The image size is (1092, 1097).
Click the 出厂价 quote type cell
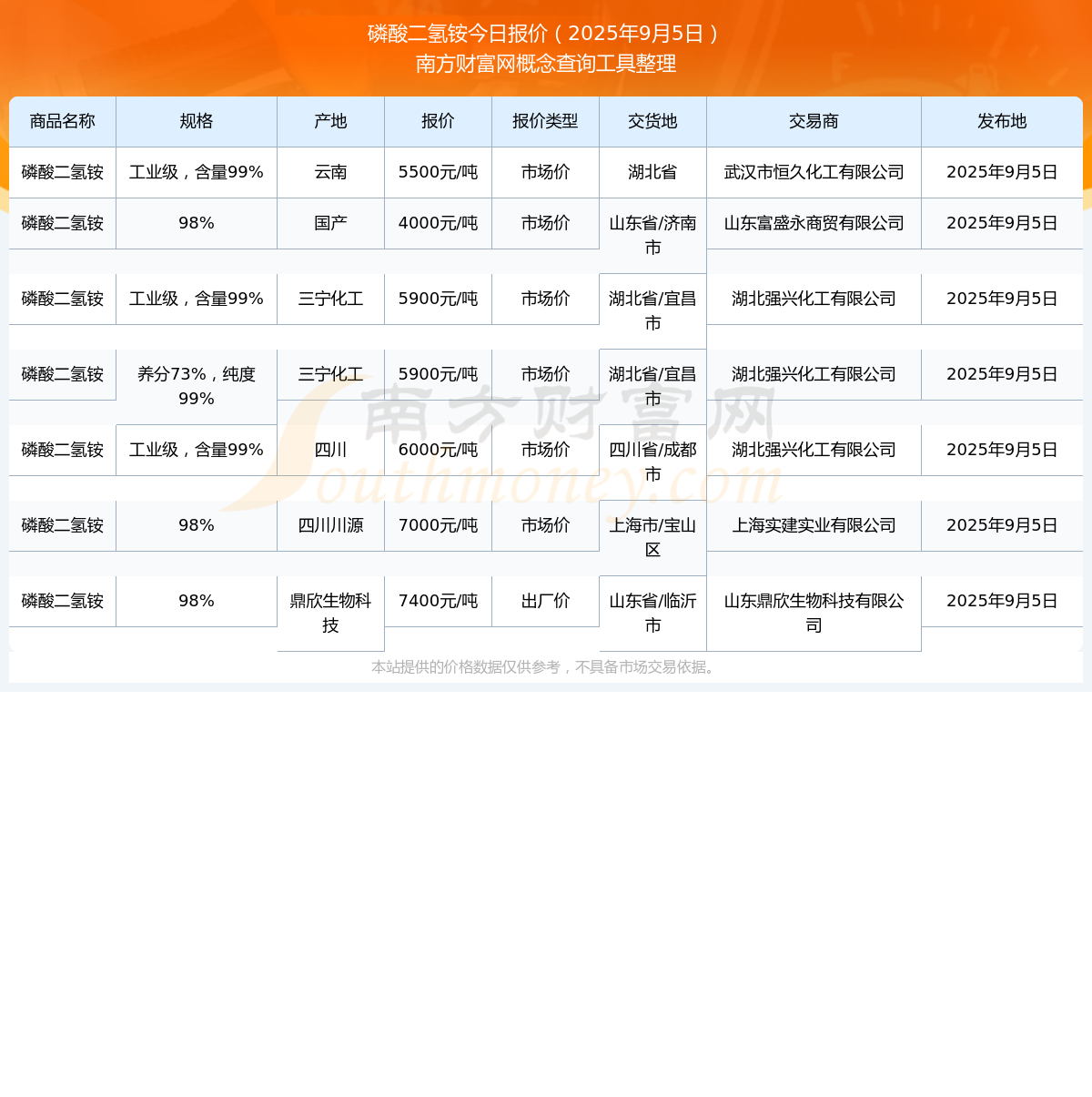coord(546,601)
